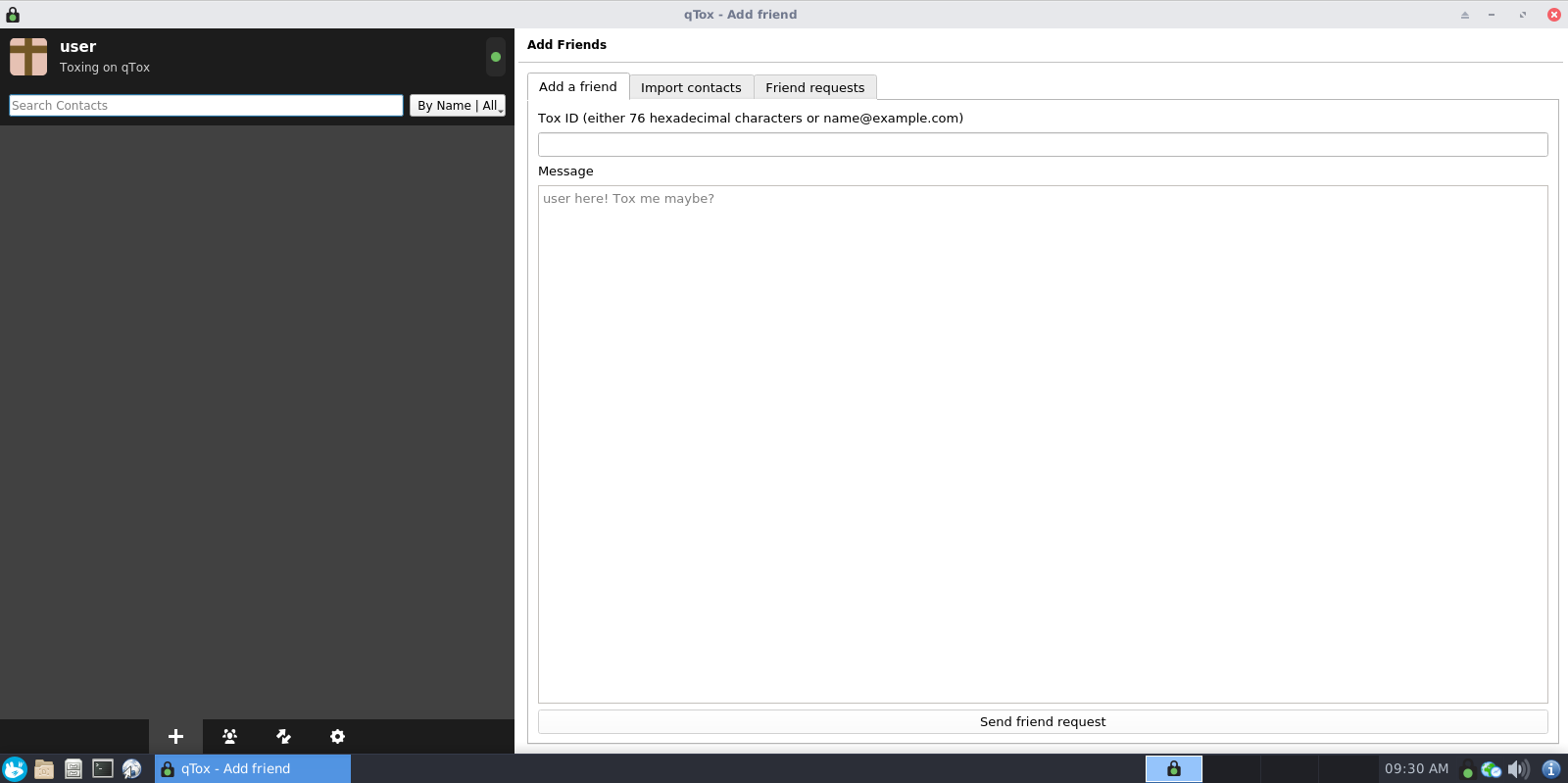
Task: Close the qTox window
Action: [1554, 15]
